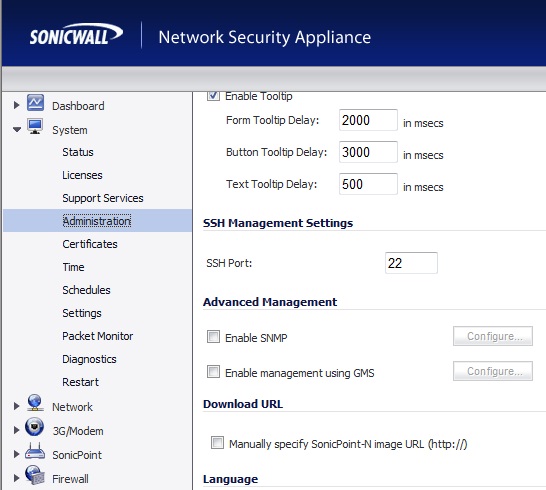Click the Button Tooltip Delay field
The image size is (546, 490).
[x=368, y=152]
